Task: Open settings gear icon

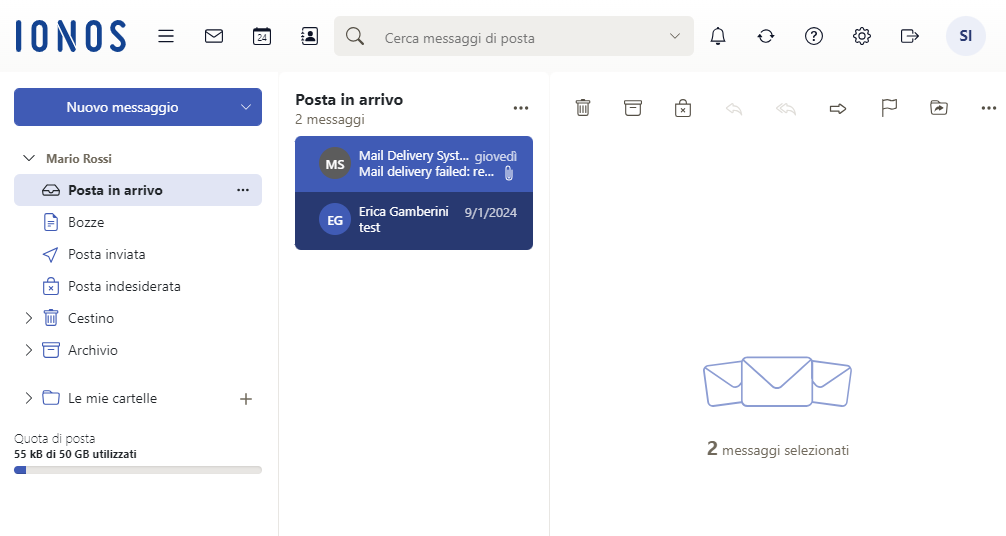Action: pyautogui.click(x=862, y=36)
